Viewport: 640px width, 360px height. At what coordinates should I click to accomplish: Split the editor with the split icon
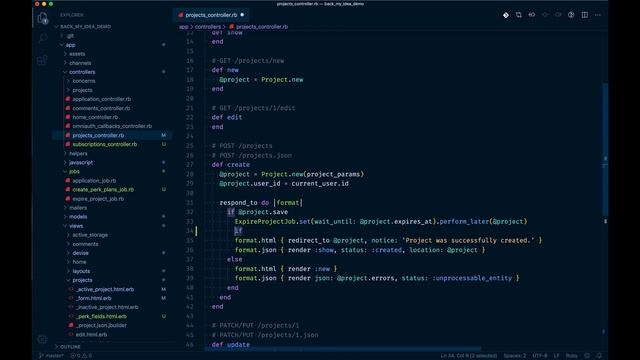coord(585,15)
